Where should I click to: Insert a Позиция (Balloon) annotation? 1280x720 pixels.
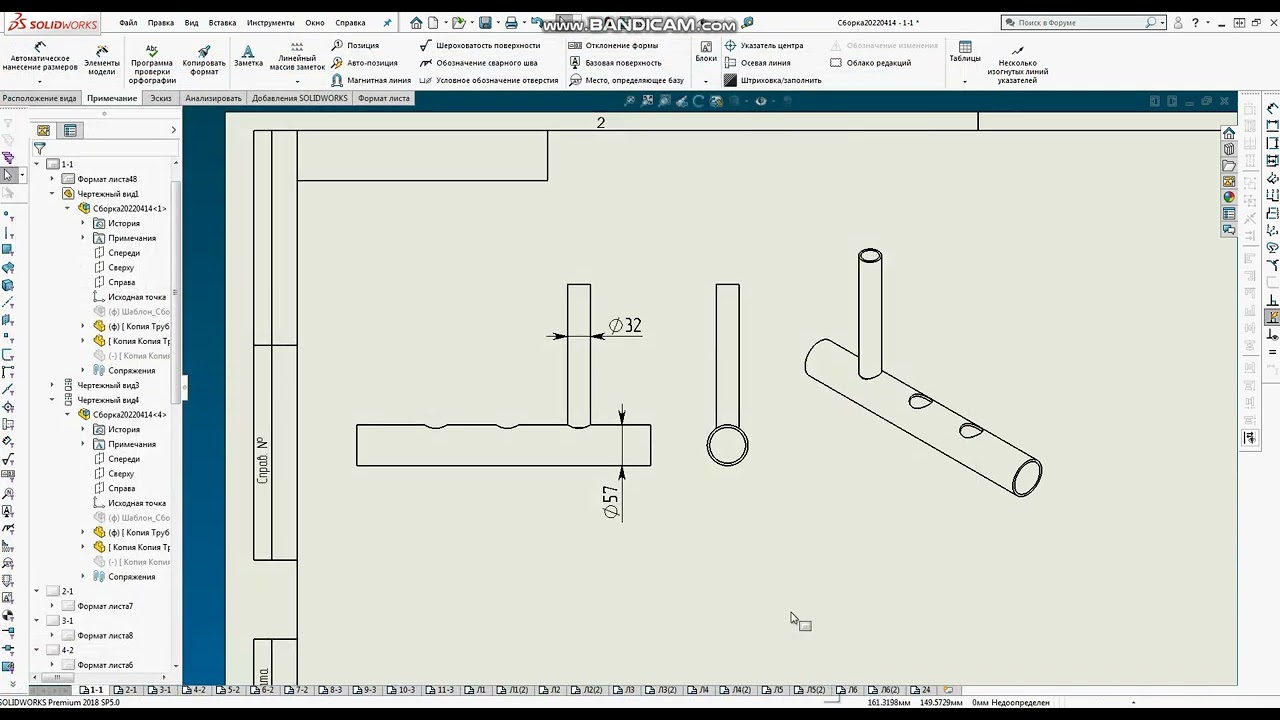click(355, 45)
